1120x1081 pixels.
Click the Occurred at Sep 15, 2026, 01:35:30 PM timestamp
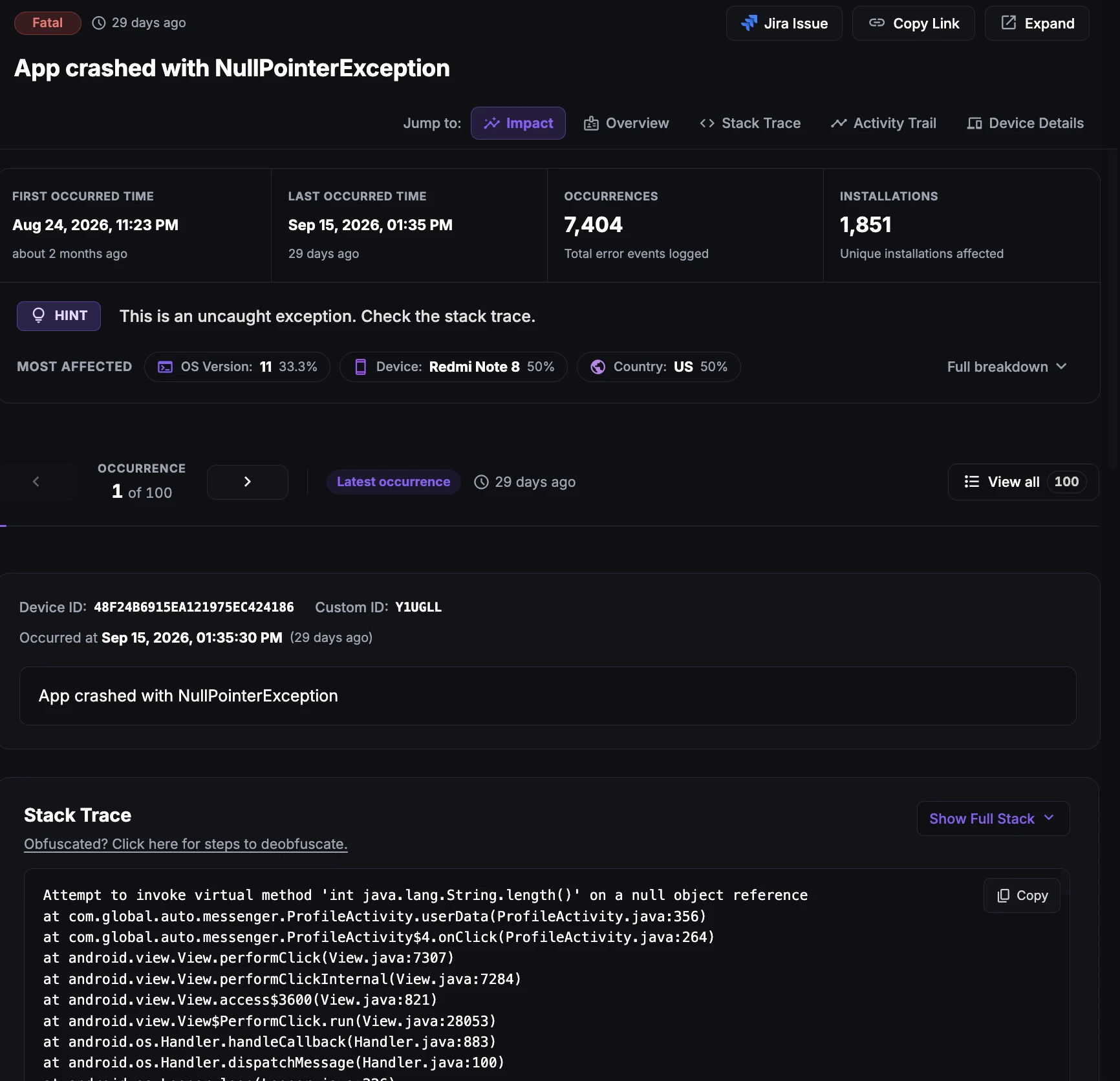[x=192, y=637]
